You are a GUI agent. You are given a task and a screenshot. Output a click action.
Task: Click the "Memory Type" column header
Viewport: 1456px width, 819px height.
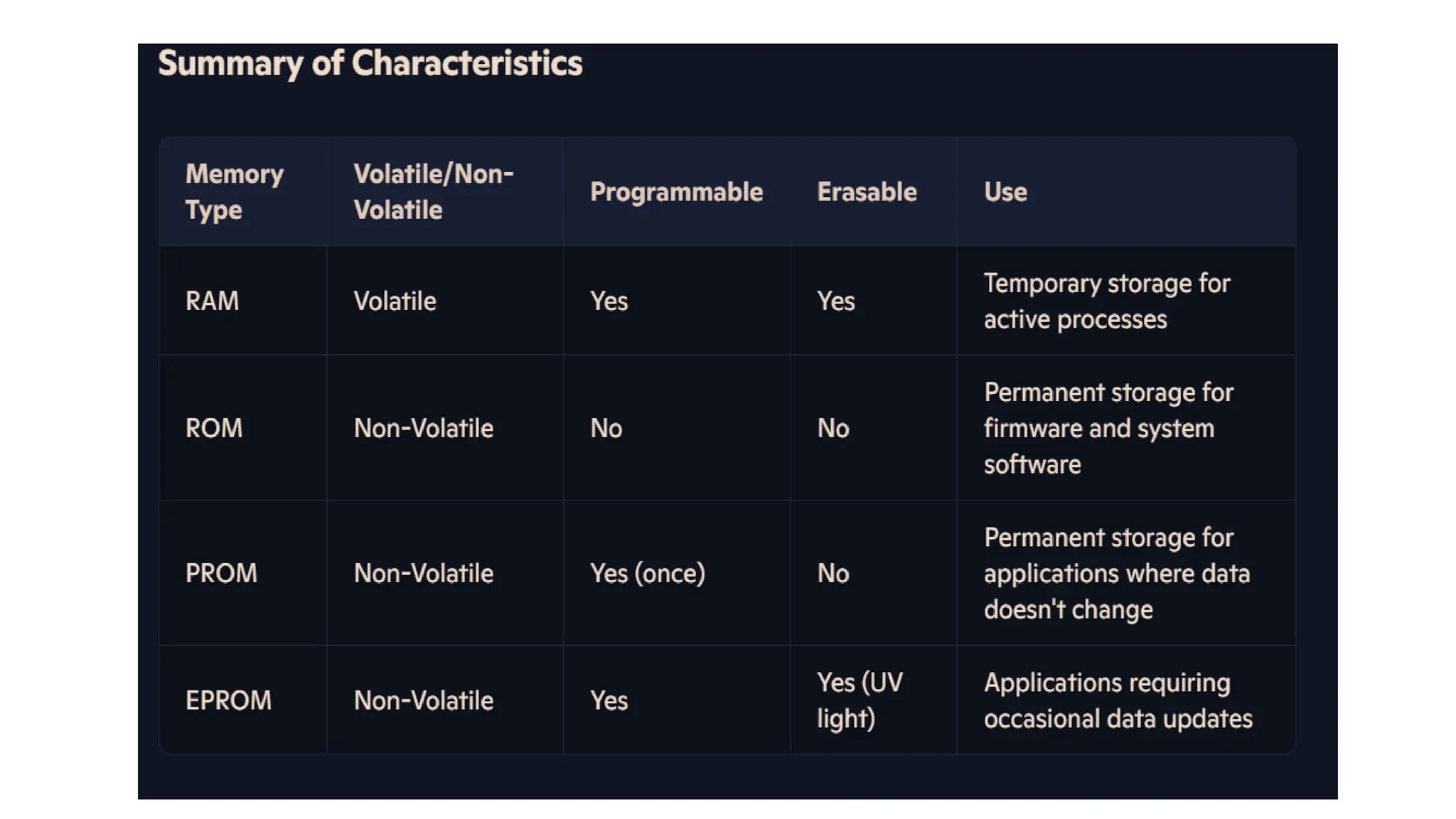pyautogui.click(x=234, y=192)
